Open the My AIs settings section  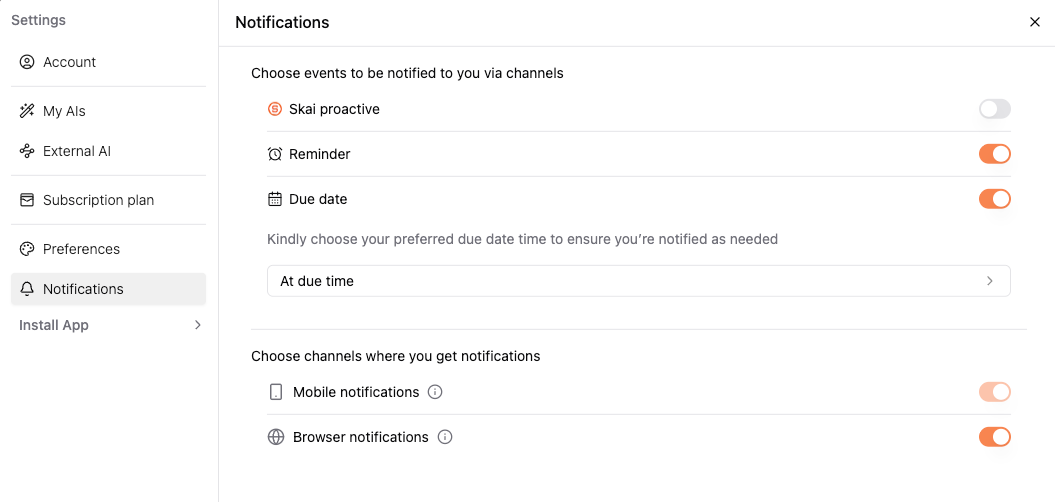click(108, 111)
